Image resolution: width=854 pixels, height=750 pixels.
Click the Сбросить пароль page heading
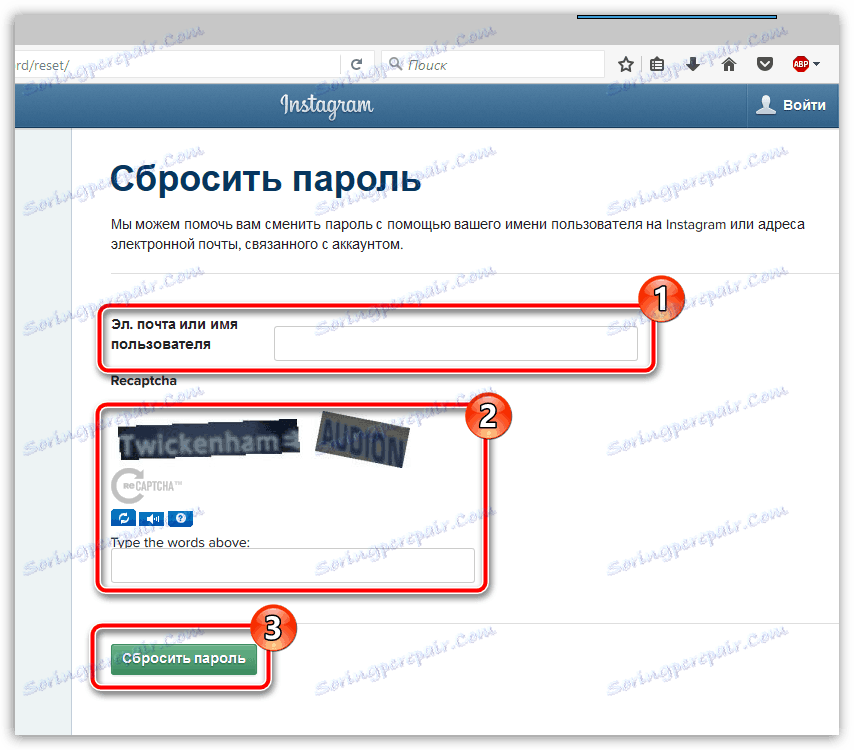265,179
